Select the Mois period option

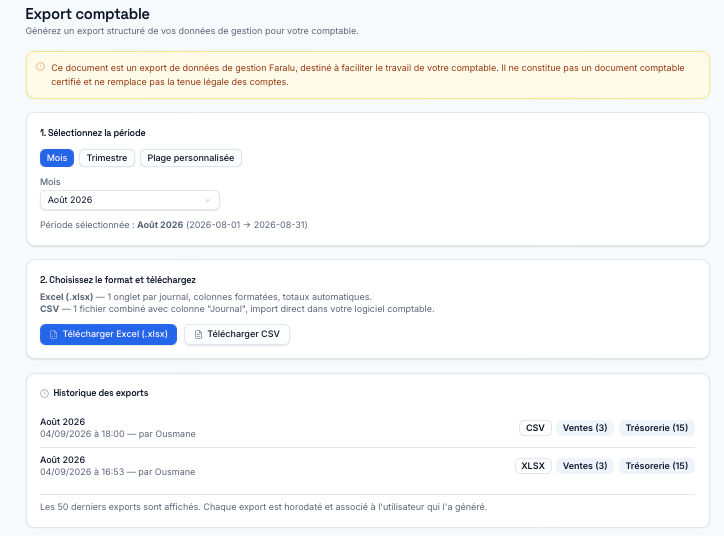[57, 158]
